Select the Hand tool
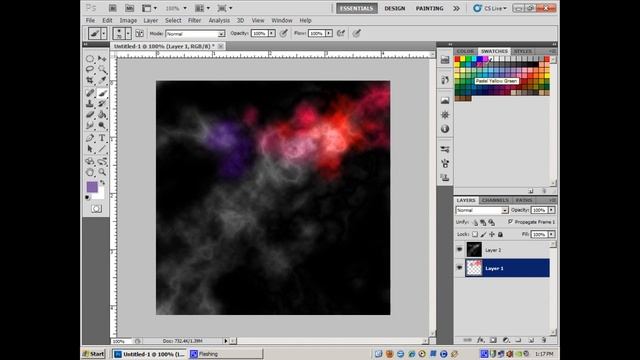This screenshot has width=640, height=360. coord(90,173)
